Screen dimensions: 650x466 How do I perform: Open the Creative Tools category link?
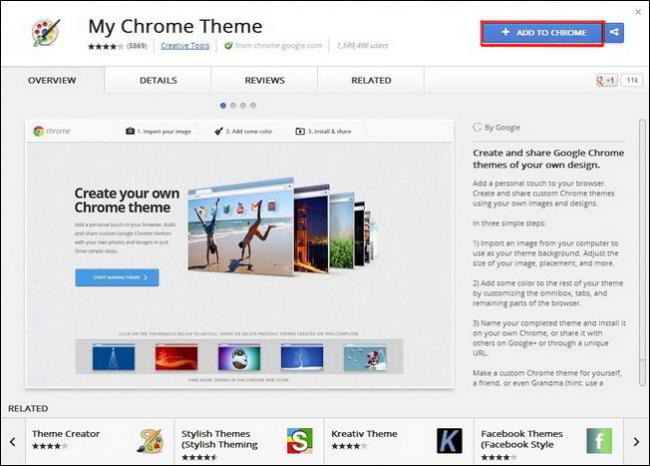[185, 46]
